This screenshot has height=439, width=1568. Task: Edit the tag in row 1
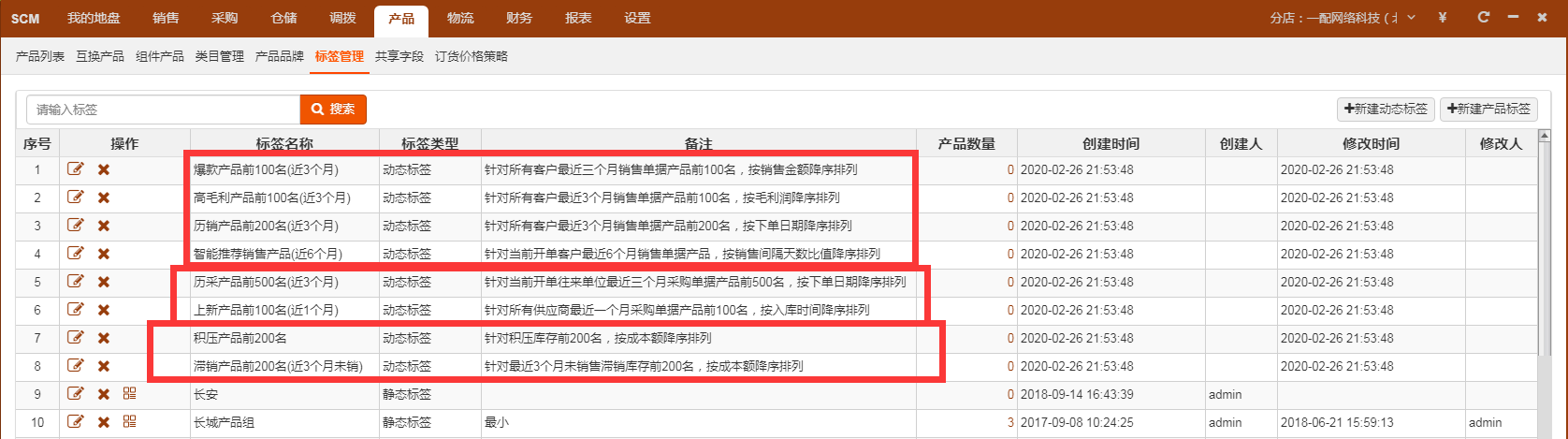(76, 170)
